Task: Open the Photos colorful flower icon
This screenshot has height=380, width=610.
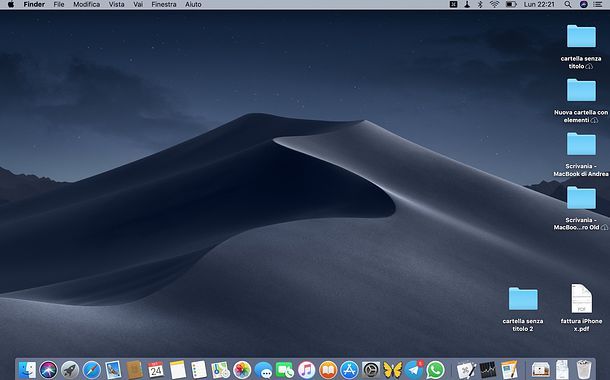Action: 242,369
